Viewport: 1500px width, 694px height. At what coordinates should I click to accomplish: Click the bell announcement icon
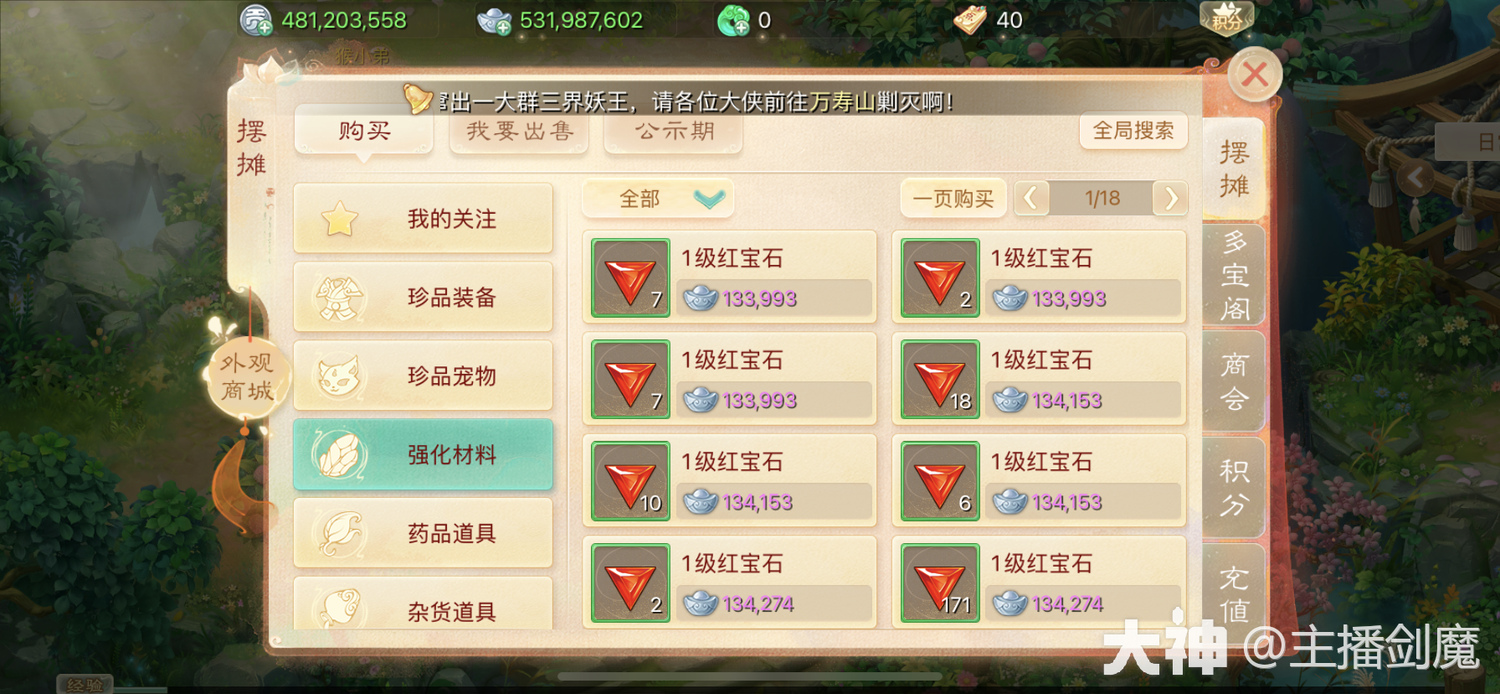(418, 97)
